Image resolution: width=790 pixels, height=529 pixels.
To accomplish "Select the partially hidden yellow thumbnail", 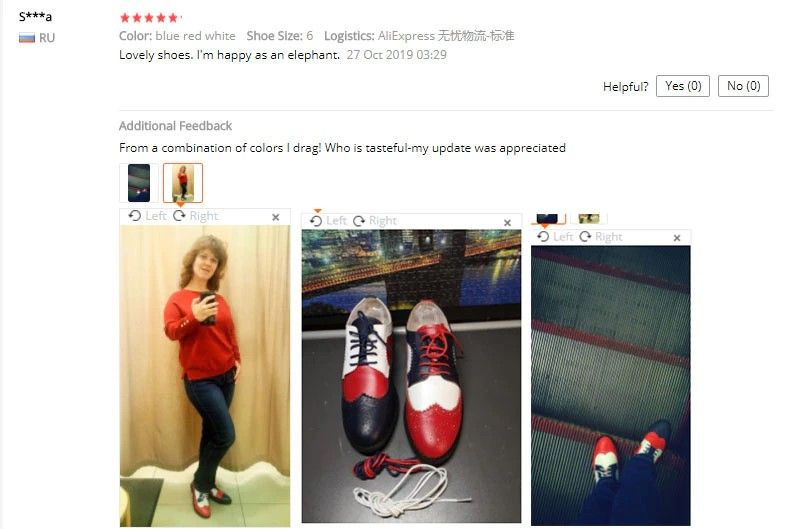I will coord(589,219).
